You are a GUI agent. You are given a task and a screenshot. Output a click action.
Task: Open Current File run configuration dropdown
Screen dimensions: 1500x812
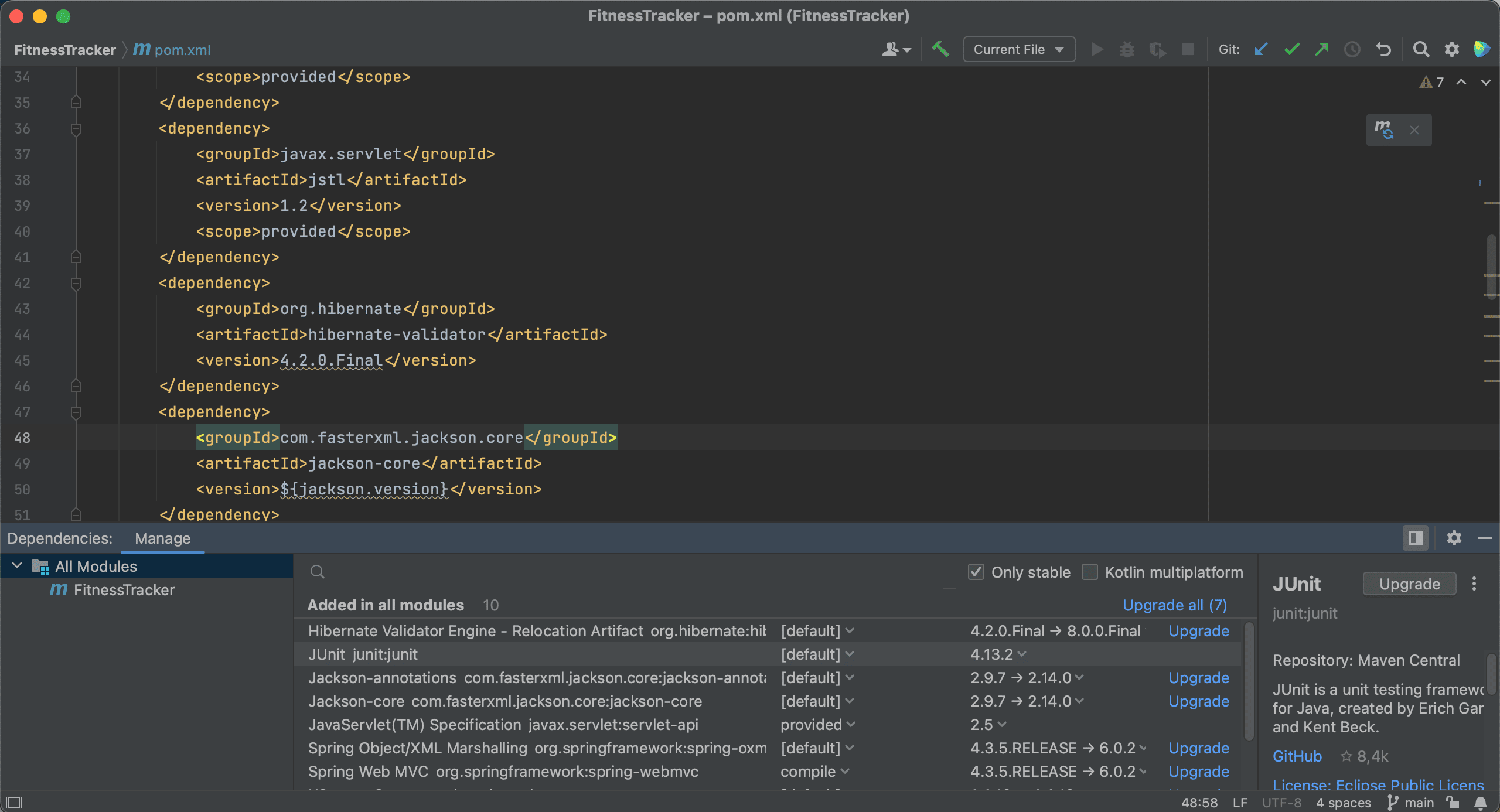coord(1019,49)
